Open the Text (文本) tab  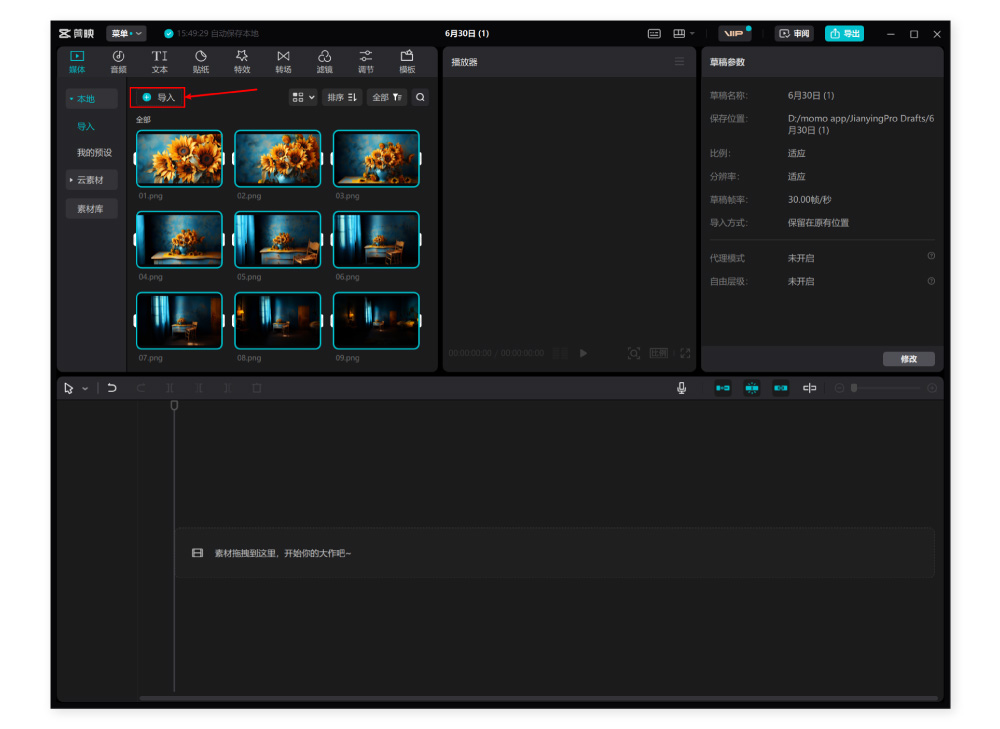[x=159, y=62]
